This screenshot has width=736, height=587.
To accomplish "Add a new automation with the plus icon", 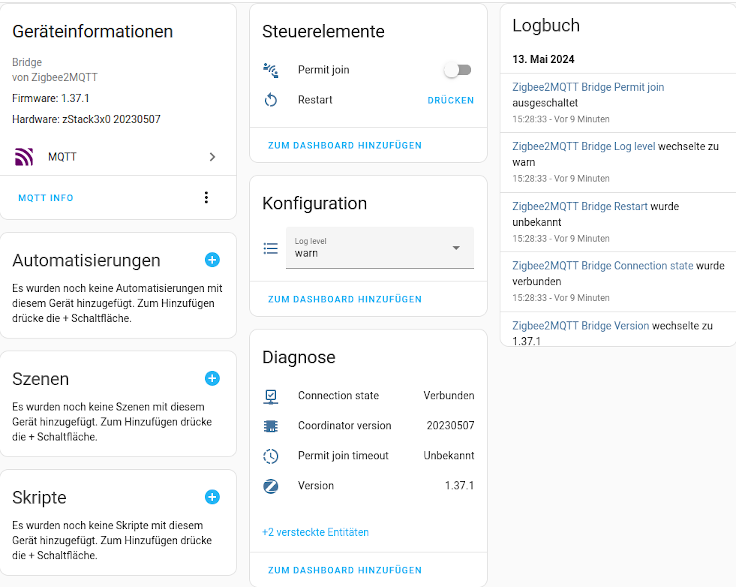I will pos(212,259).
